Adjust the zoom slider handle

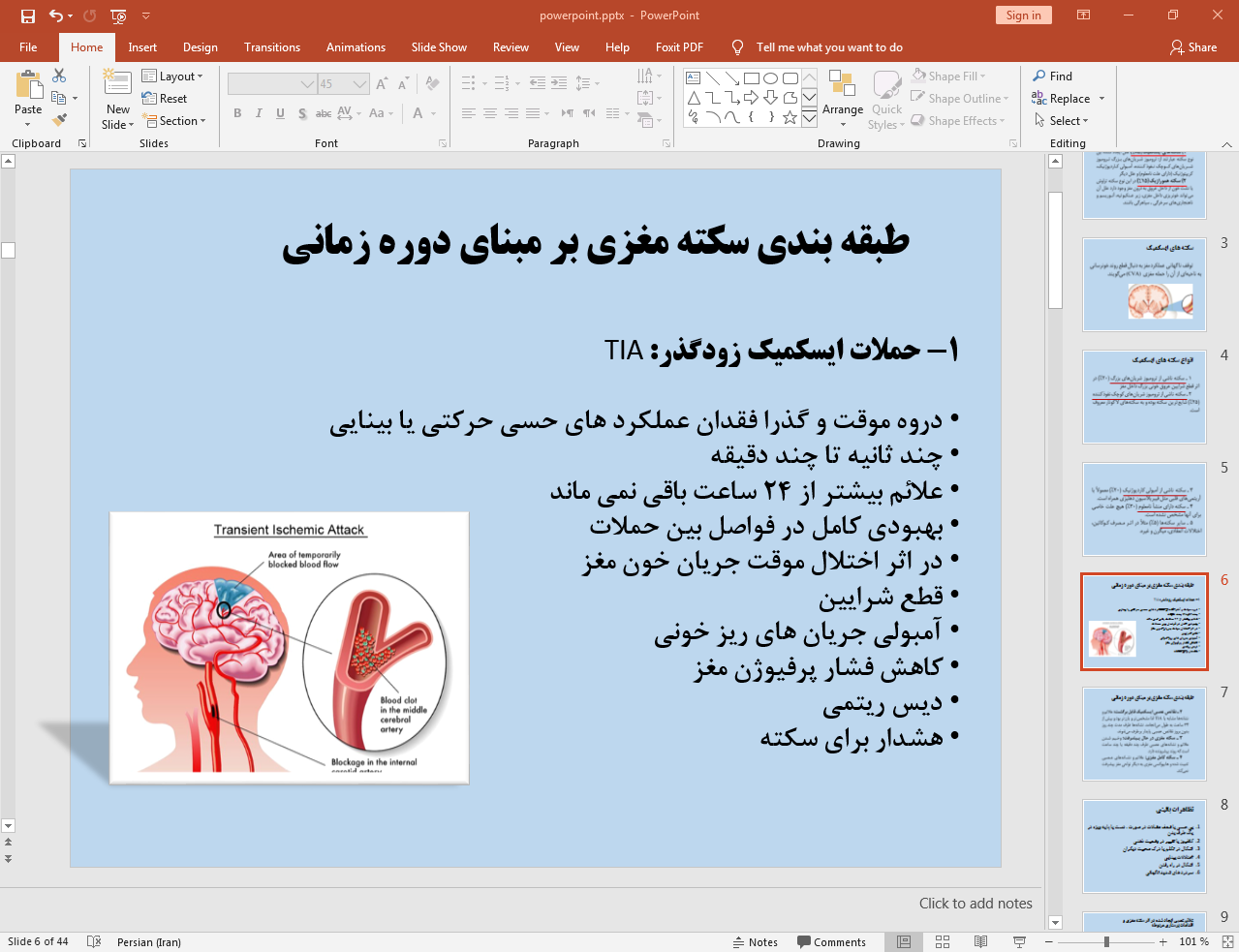(x=1106, y=941)
